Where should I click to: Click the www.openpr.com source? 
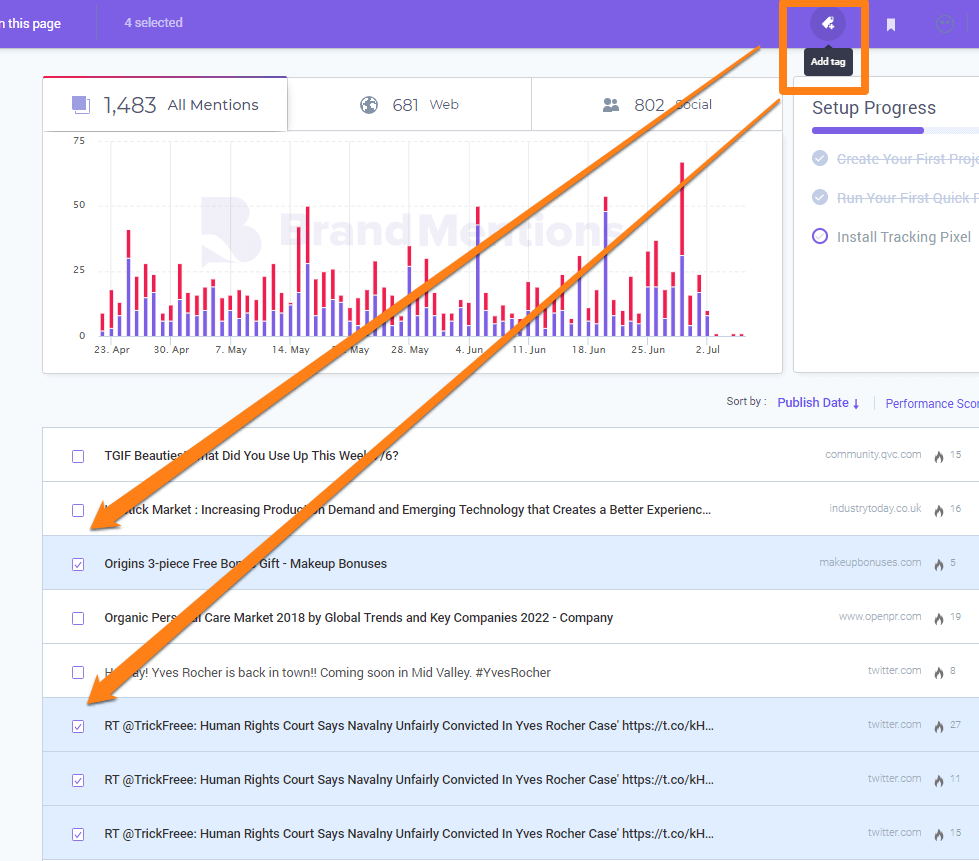point(880,616)
